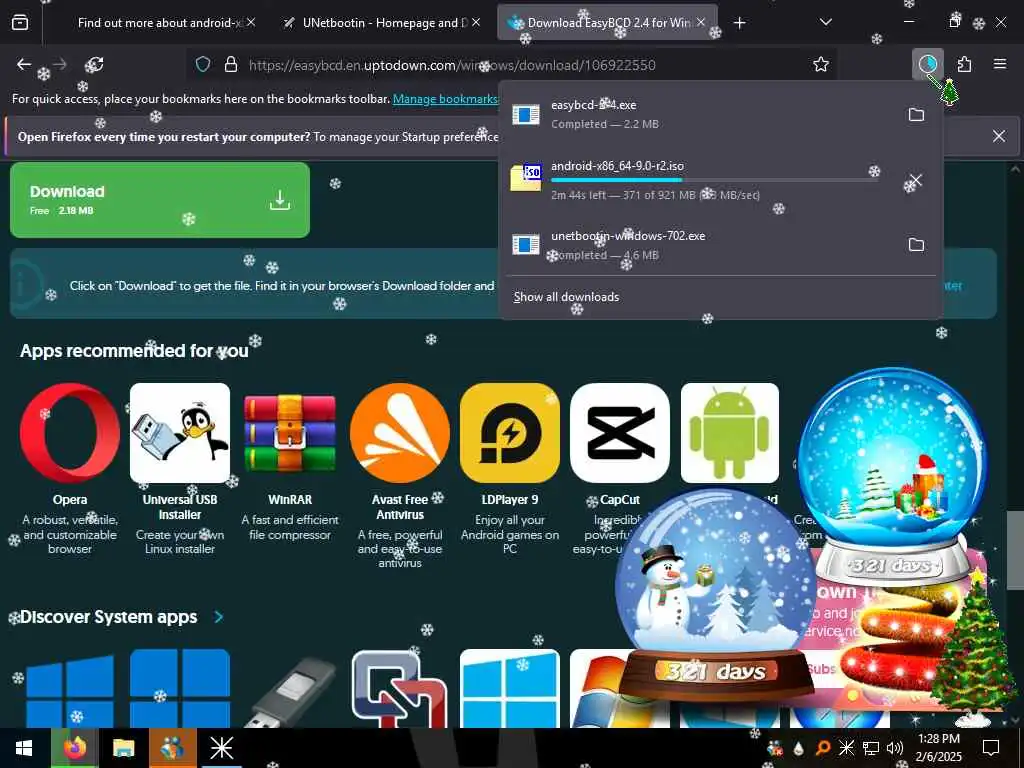Viewport: 1024px width, 768px height.
Task: Open the taskbar clock showing 1:28 PM
Action: [938, 748]
